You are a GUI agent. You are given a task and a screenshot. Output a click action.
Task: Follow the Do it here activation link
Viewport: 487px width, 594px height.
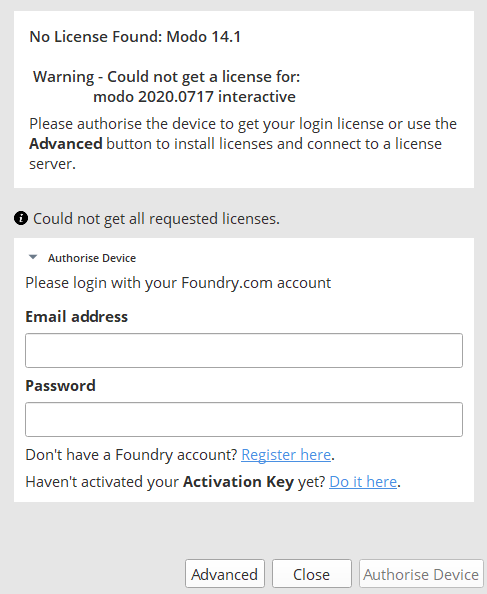[x=363, y=482]
